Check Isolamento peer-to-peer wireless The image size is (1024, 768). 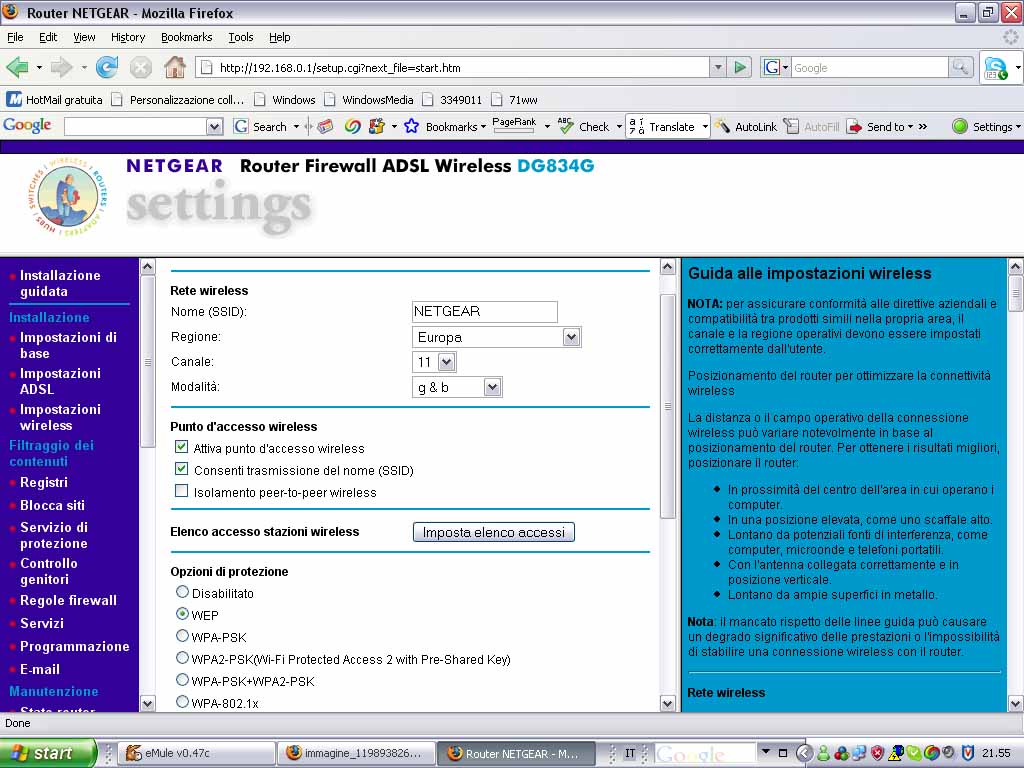pyautogui.click(x=182, y=490)
